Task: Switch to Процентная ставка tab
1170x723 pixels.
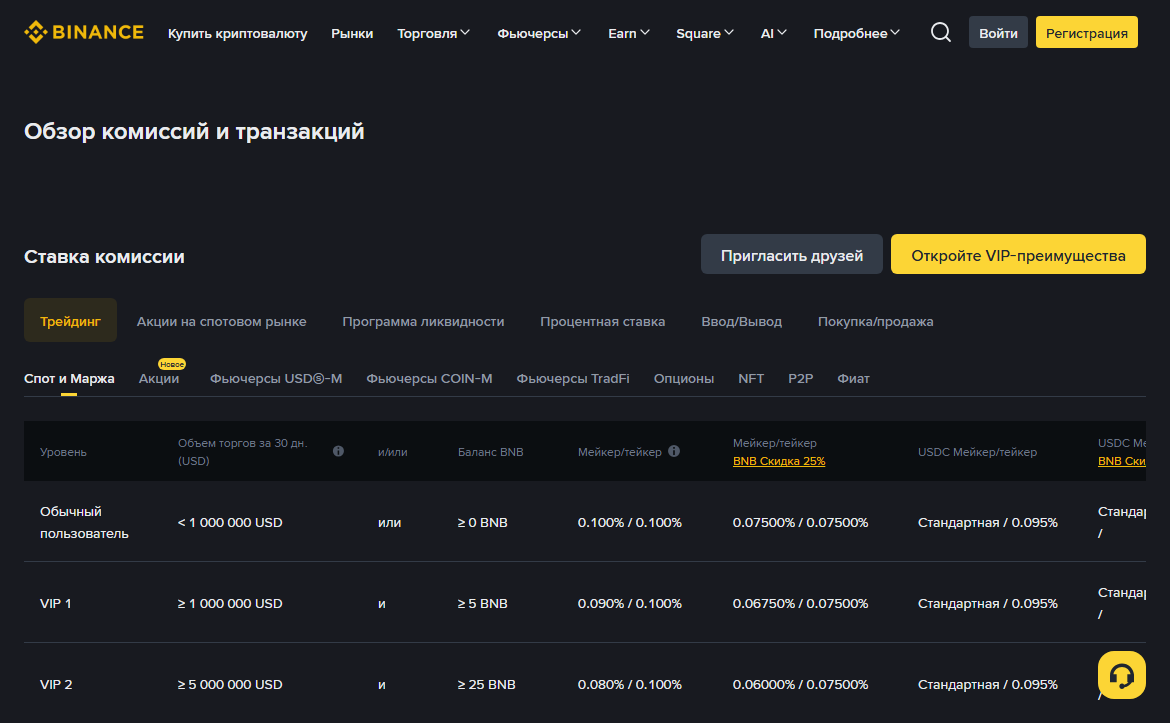Action: (x=602, y=322)
